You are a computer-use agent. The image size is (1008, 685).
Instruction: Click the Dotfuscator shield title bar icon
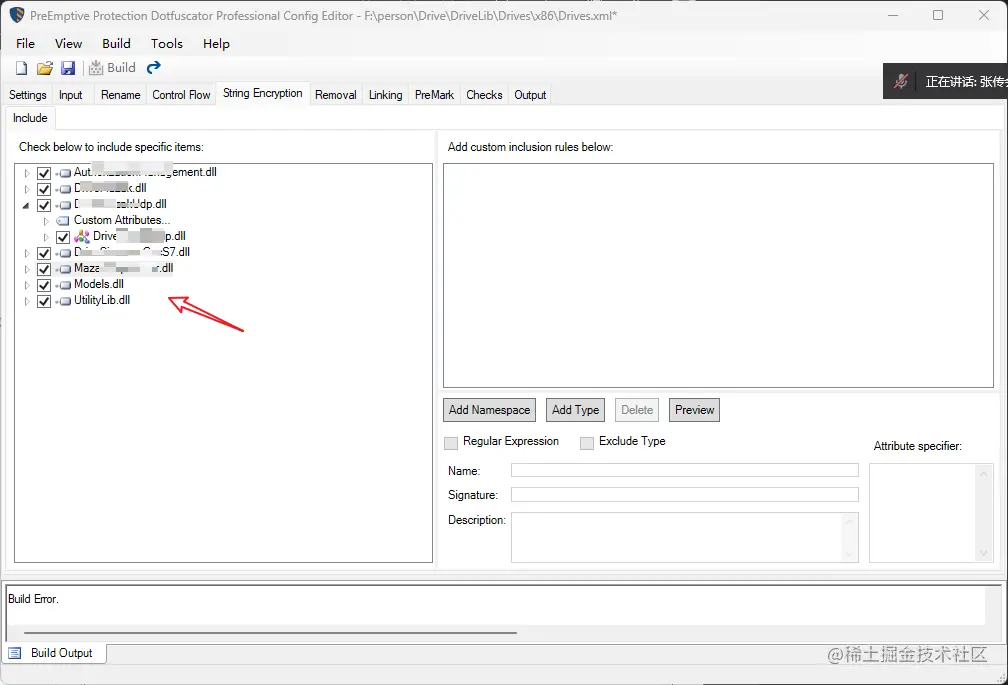17,15
